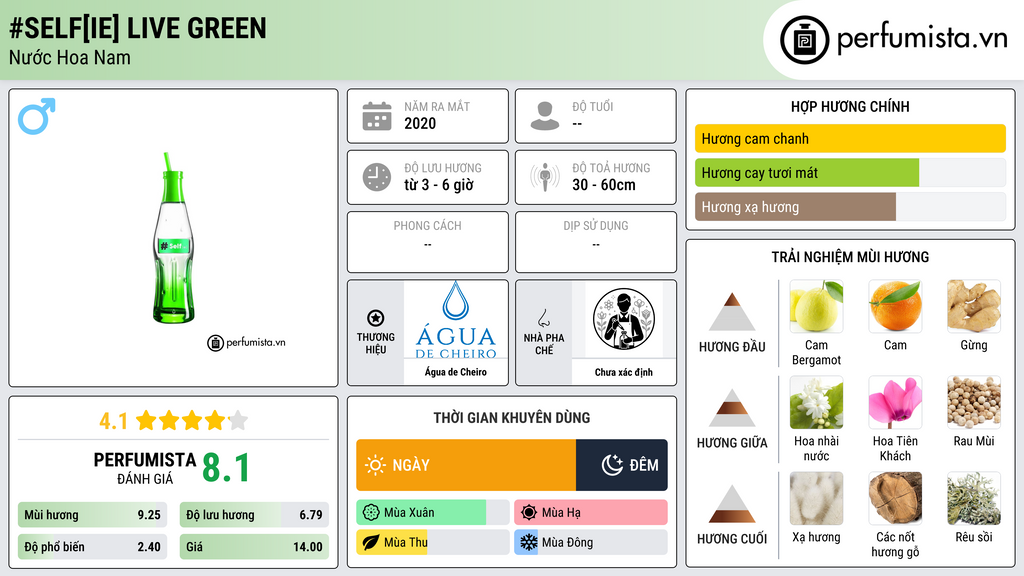Select the Rau Mùi note image
The width and height of the screenshot is (1024, 576).
point(974,402)
